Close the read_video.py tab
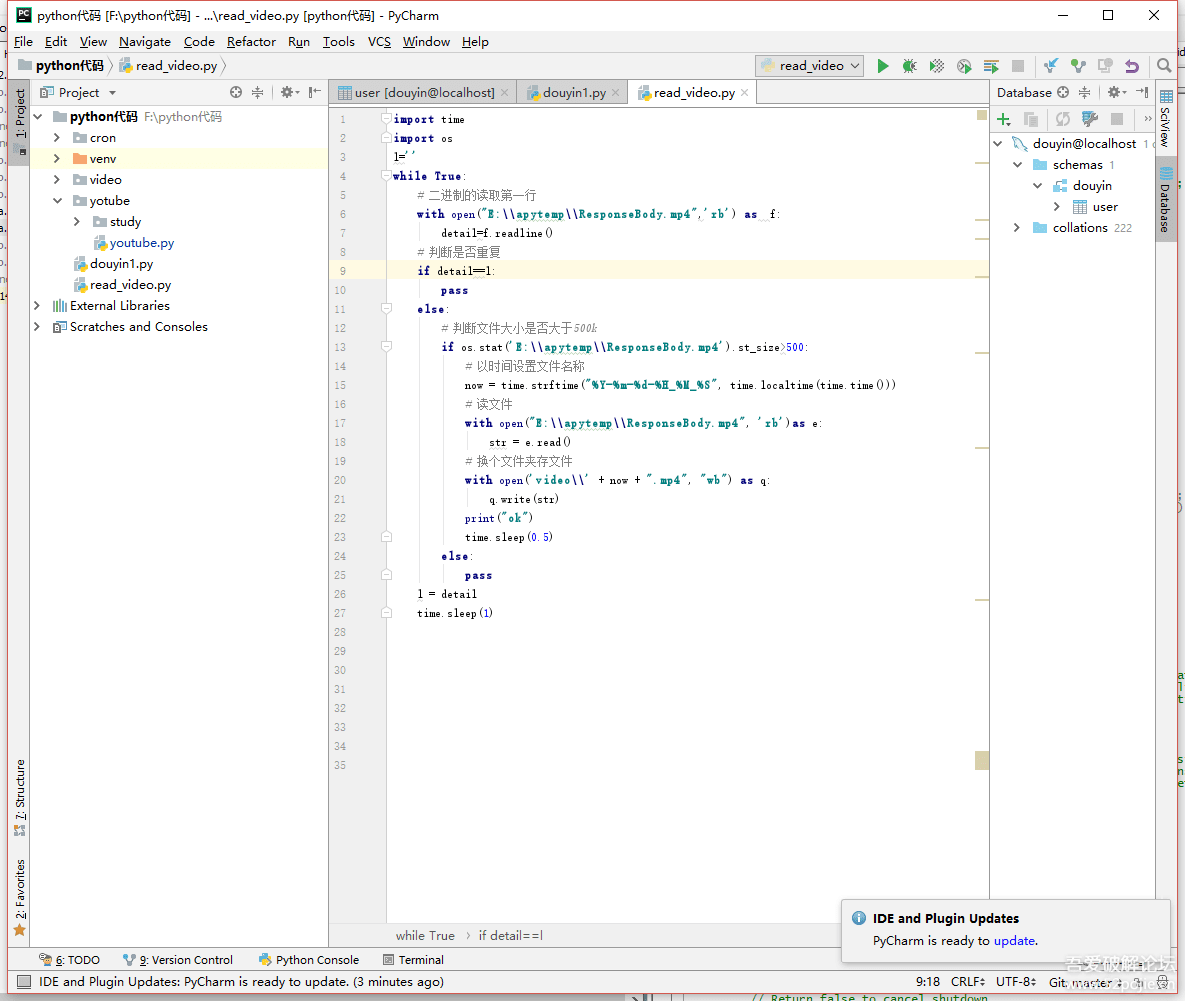The width and height of the screenshot is (1185, 1001). (744, 92)
